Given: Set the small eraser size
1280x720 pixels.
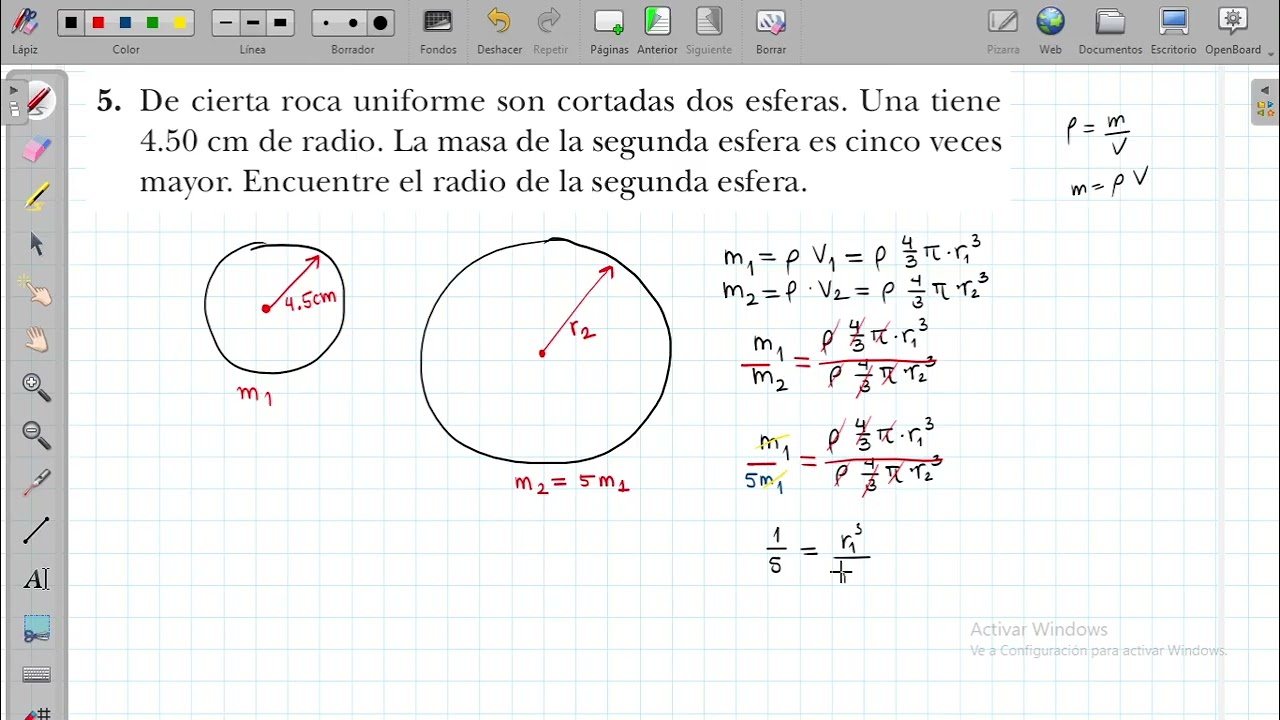Looking at the screenshot, I should [326, 23].
